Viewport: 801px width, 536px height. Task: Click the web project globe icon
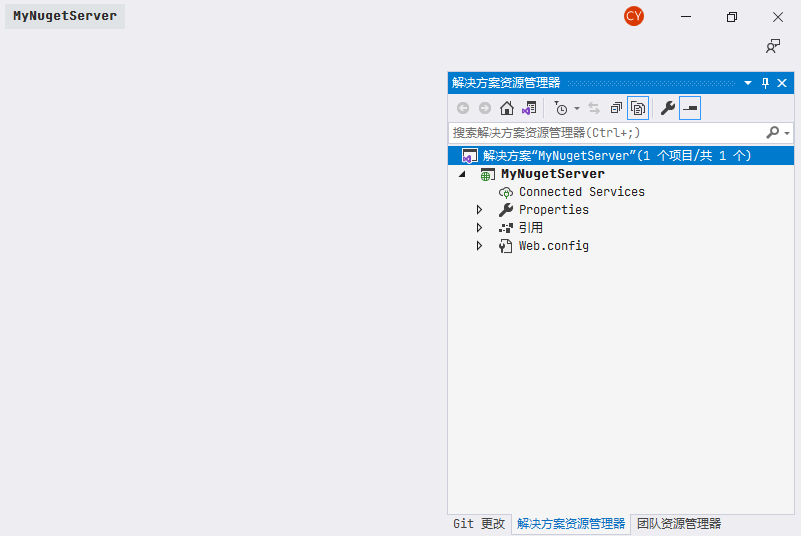[x=487, y=174]
